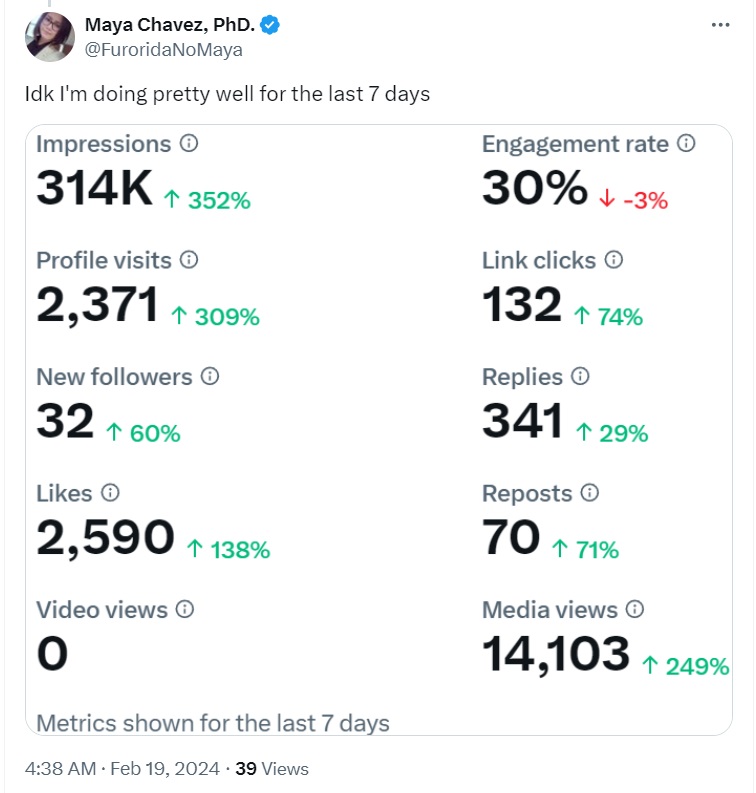Click the Link clicks info icon
The width and height of the screenshot is (756, 793).
coord(614,260)
